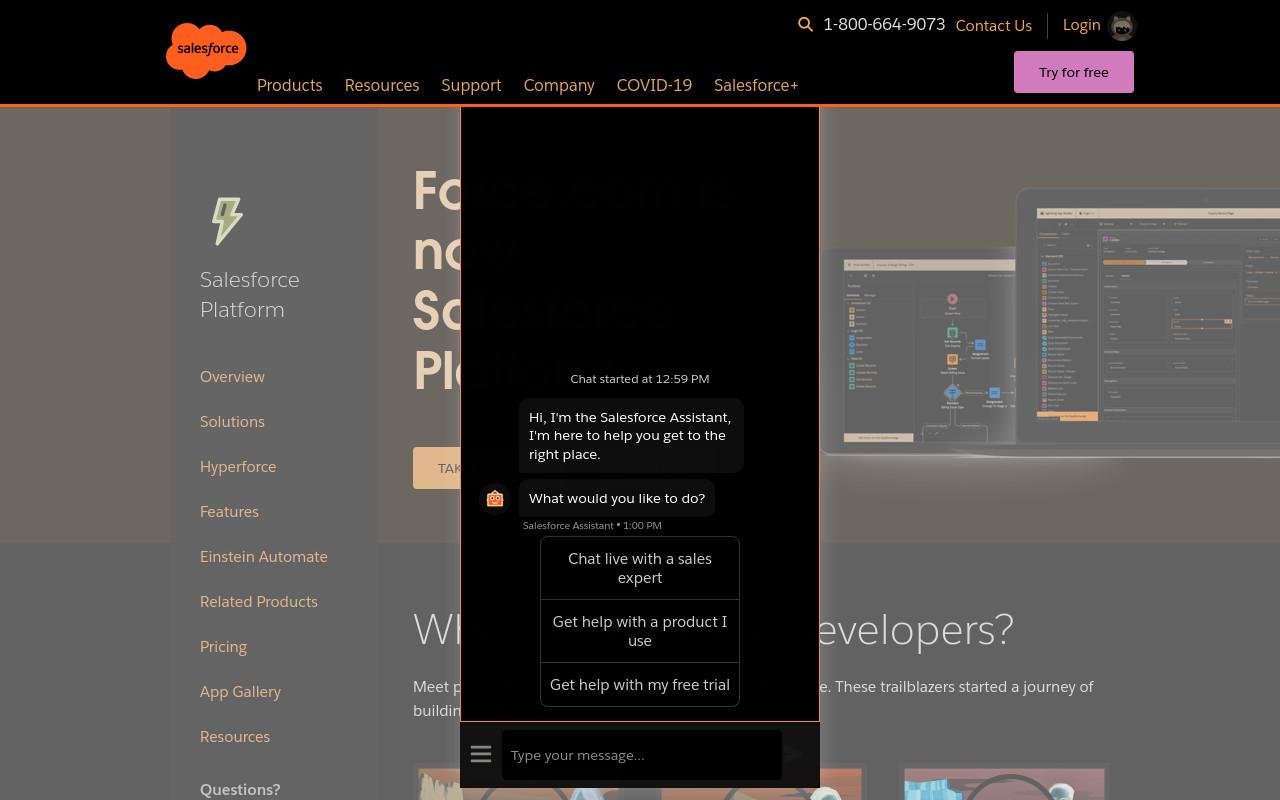Click the Login link

click(x=1081, y=25)
